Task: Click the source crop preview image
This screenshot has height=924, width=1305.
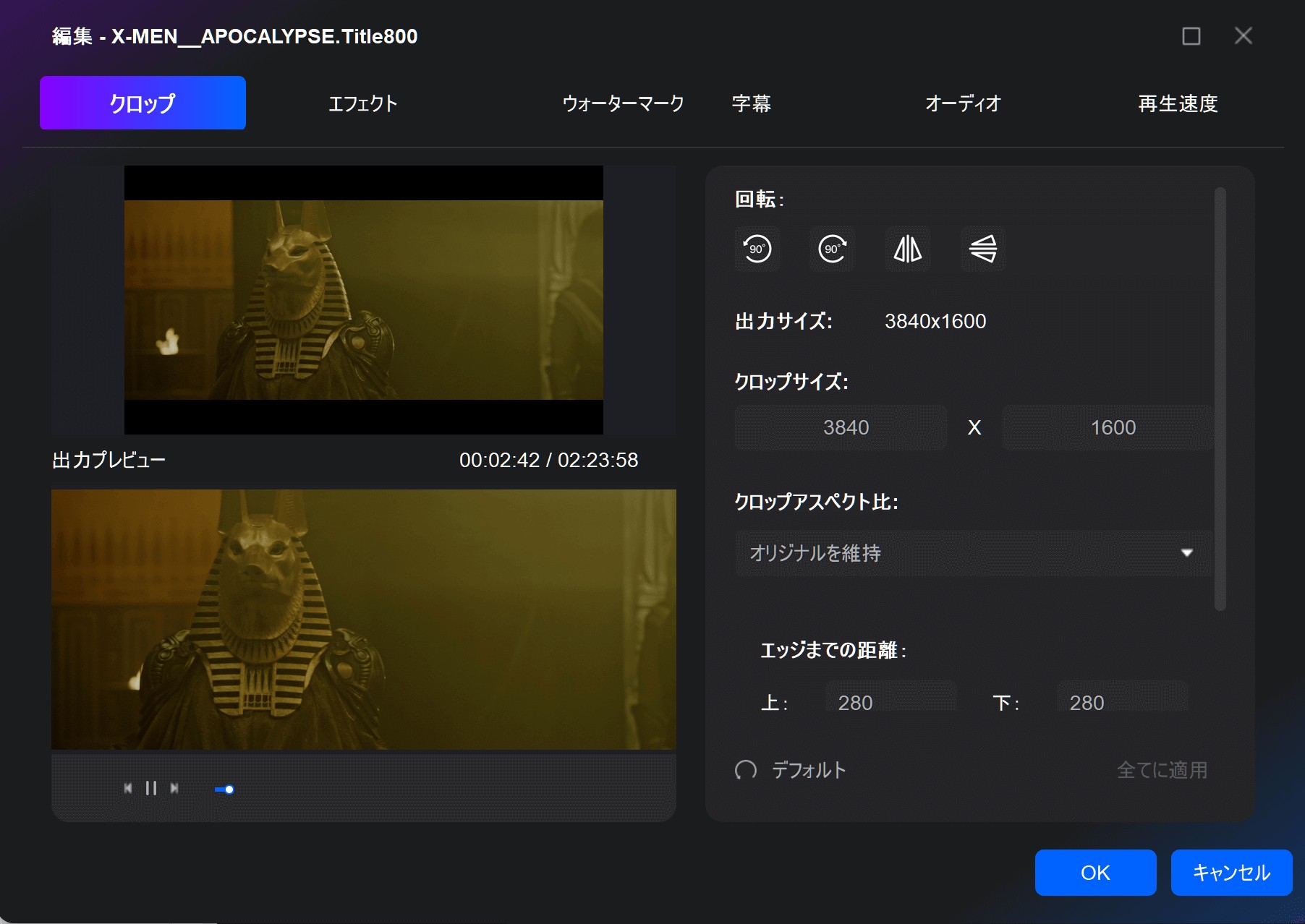Action: (364, 300)
